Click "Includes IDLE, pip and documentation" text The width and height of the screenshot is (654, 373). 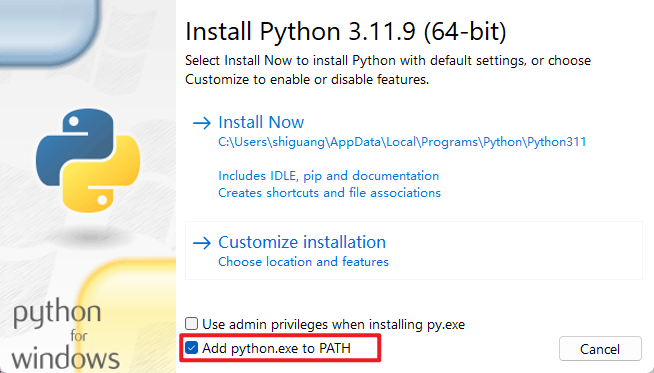click(329, 176)
